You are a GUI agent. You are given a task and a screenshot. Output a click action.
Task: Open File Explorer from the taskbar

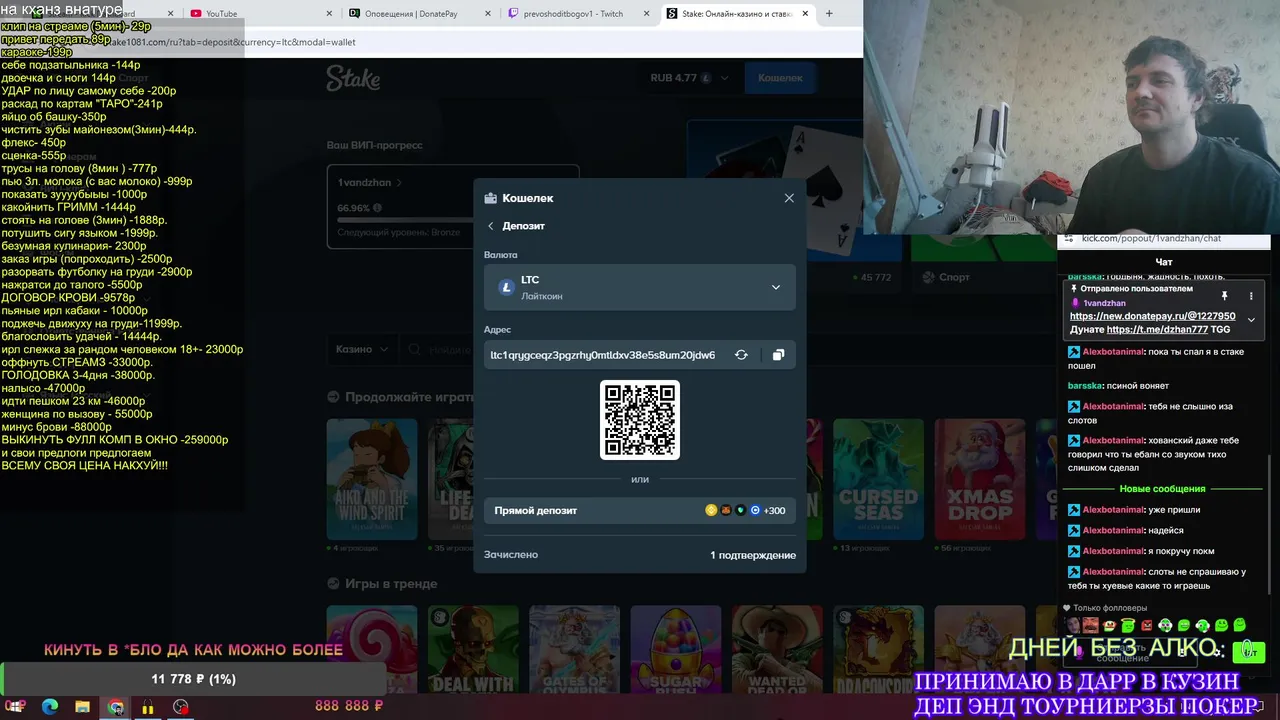(x=82, y=707)
